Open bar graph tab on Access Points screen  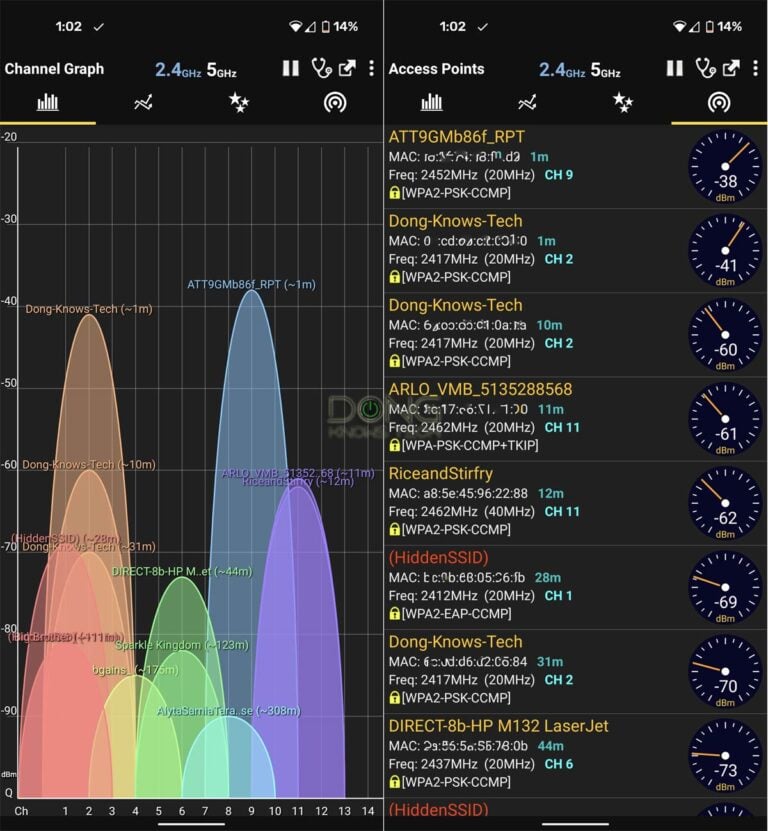click(432, 102)
